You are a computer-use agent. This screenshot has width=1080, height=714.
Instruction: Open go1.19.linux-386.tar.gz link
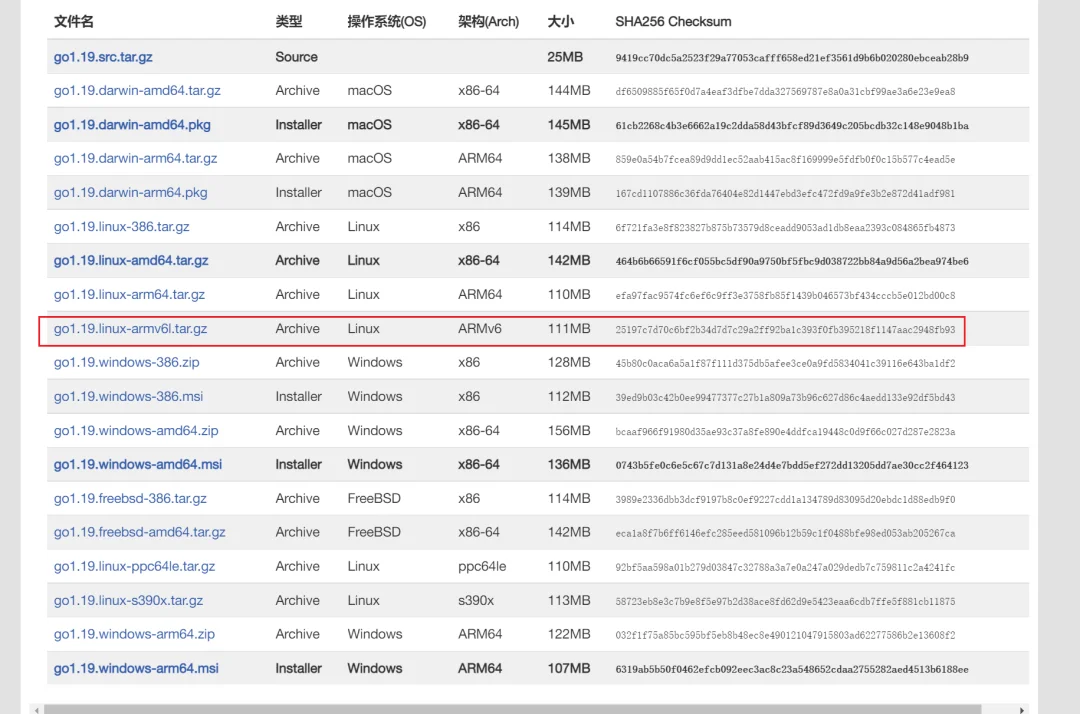click(x=121, y=227)
